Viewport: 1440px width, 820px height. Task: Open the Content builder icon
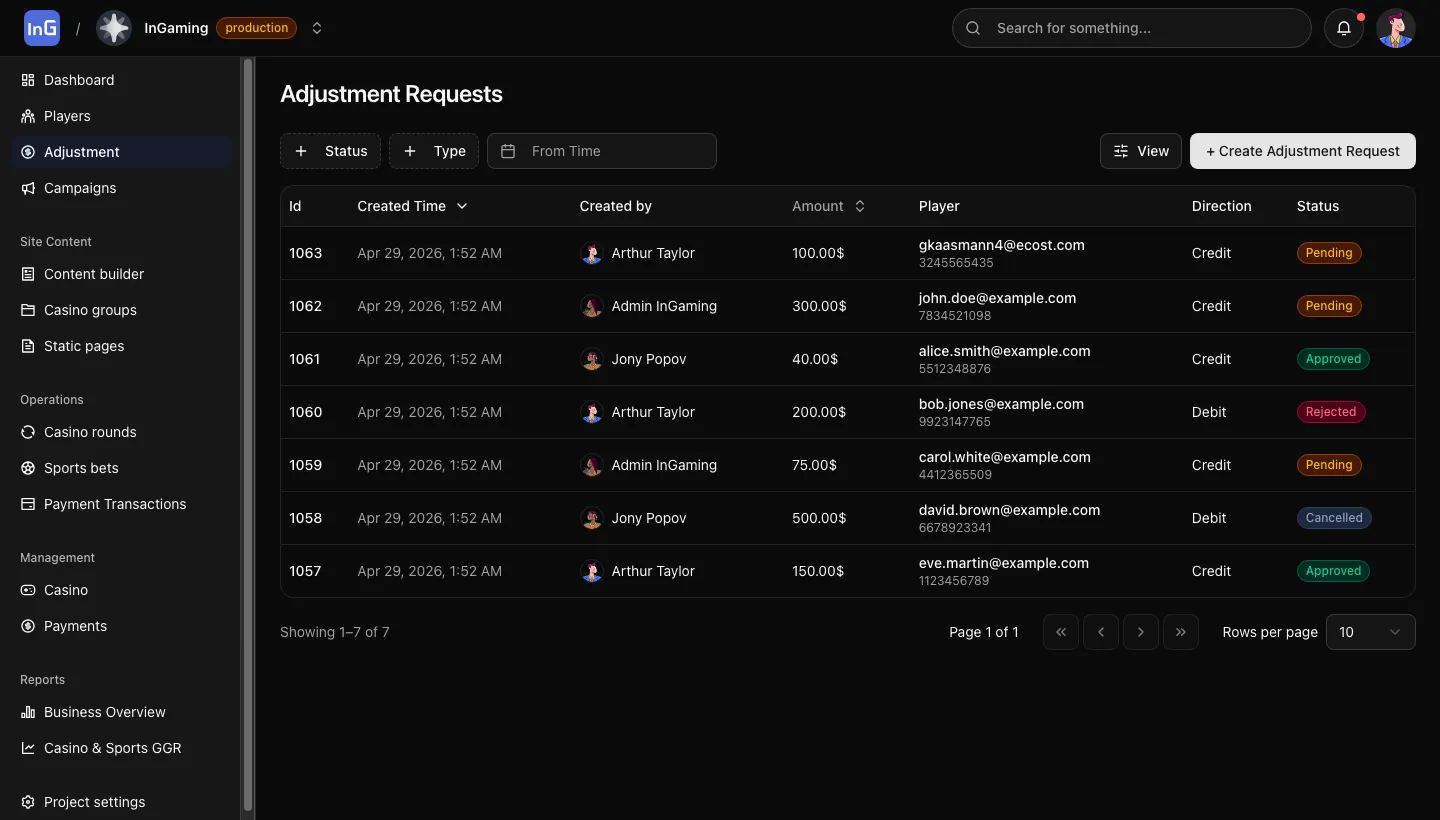[x=28, y=274]
